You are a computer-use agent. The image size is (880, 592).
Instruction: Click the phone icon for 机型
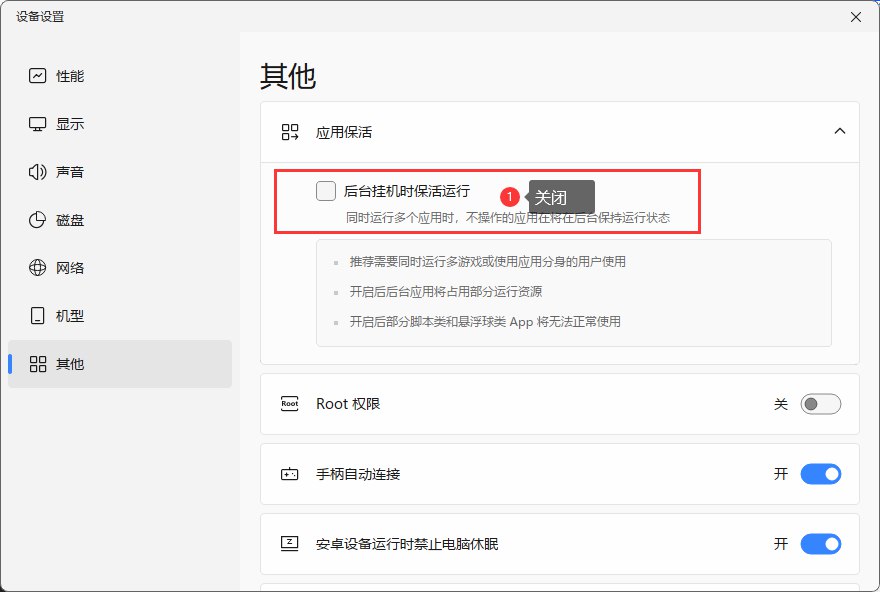point(38,316)
